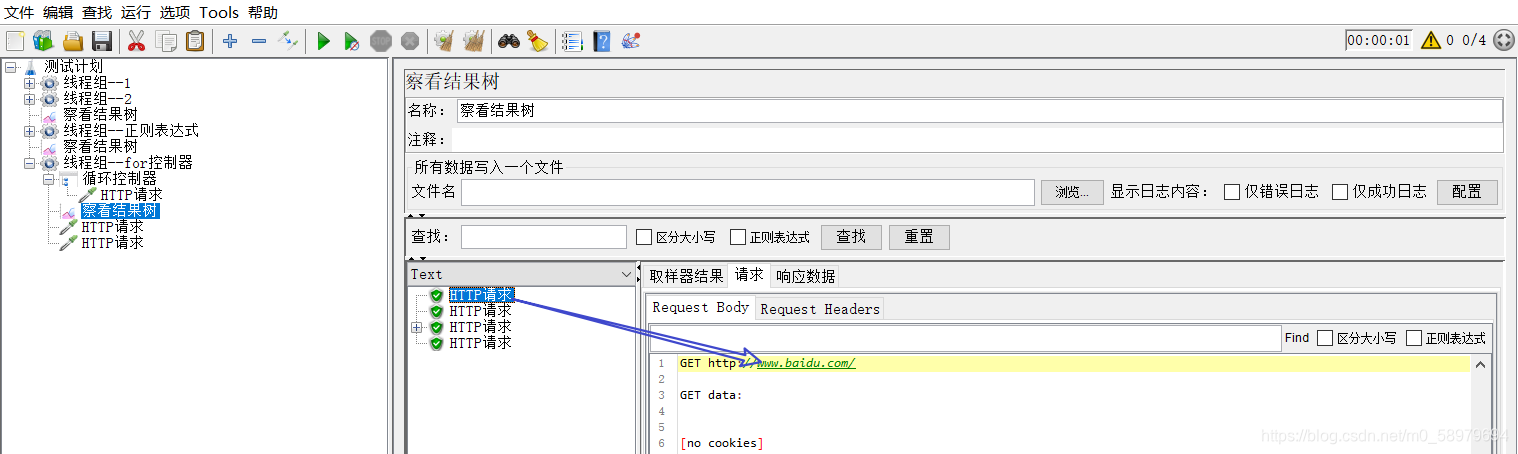Click the 文件名 input field

pyautogui.click(x=747, y=192)
